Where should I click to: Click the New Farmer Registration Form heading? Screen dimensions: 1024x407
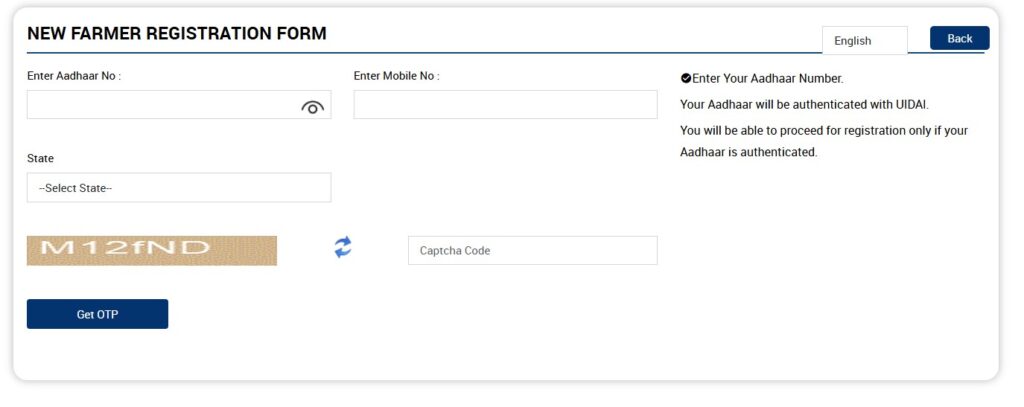pyautogui.click(x=177, y=34)
